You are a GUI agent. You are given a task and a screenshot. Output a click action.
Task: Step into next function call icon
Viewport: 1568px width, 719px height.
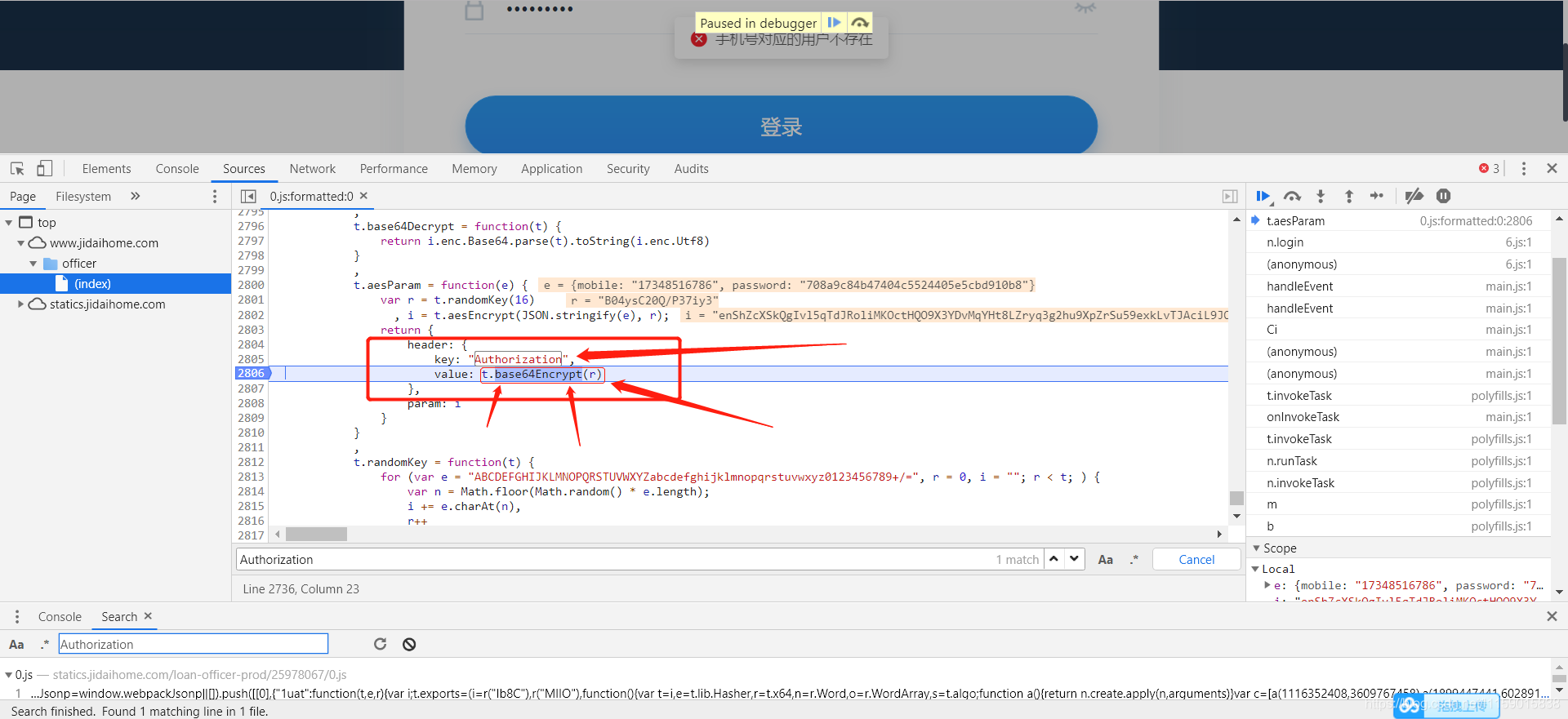click(1321, 196)
